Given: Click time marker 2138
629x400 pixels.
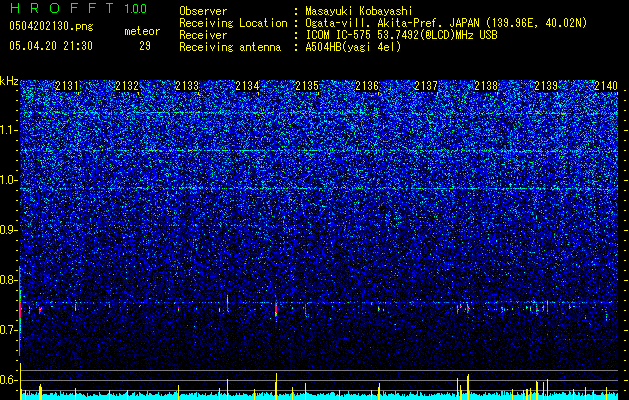Looking at the screenshot, I should [x=486, y=86].
